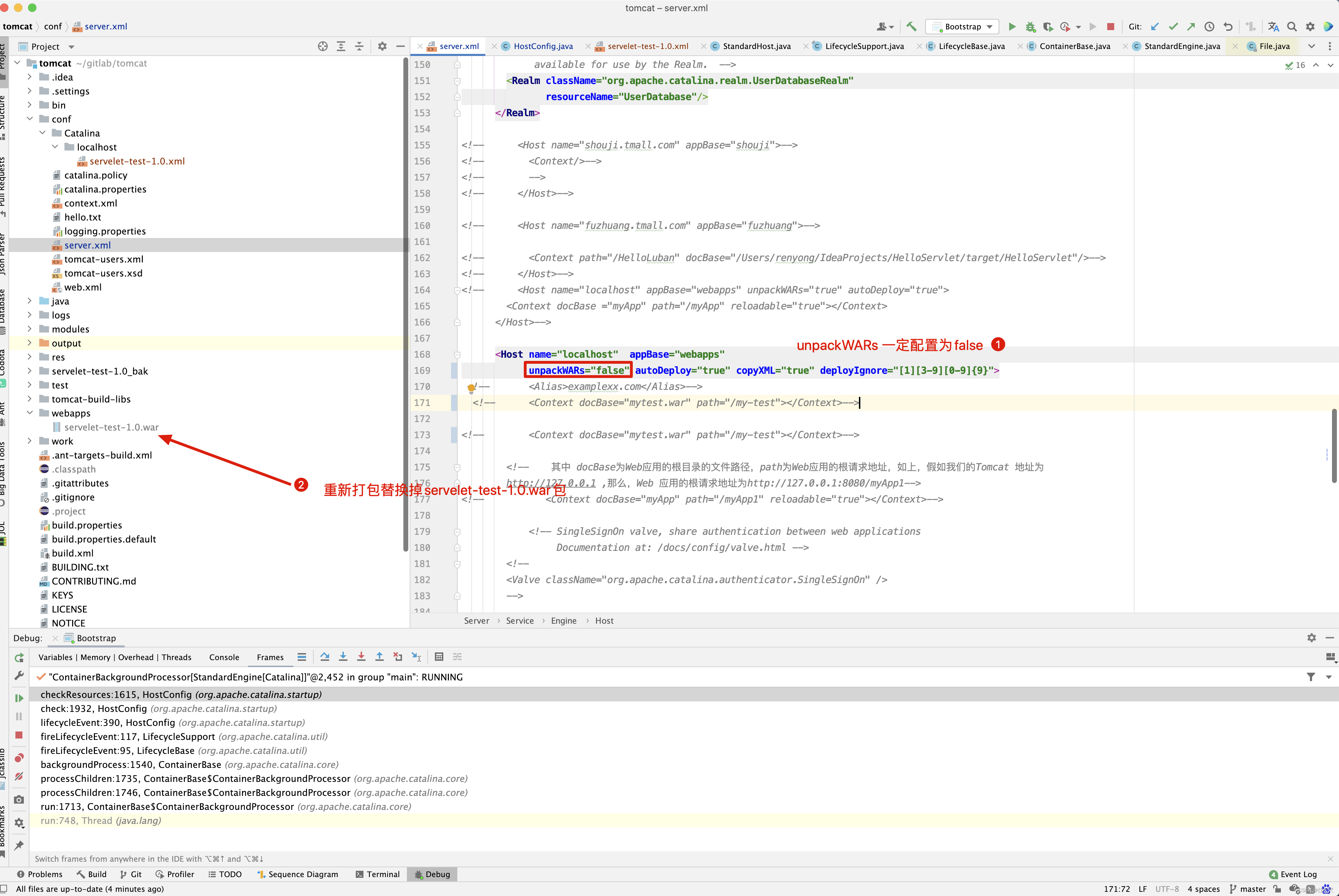The width and height of the screenshot is (1339, 896).
Task: Toggle fold marker at line 168
Action: pos(457,354)
